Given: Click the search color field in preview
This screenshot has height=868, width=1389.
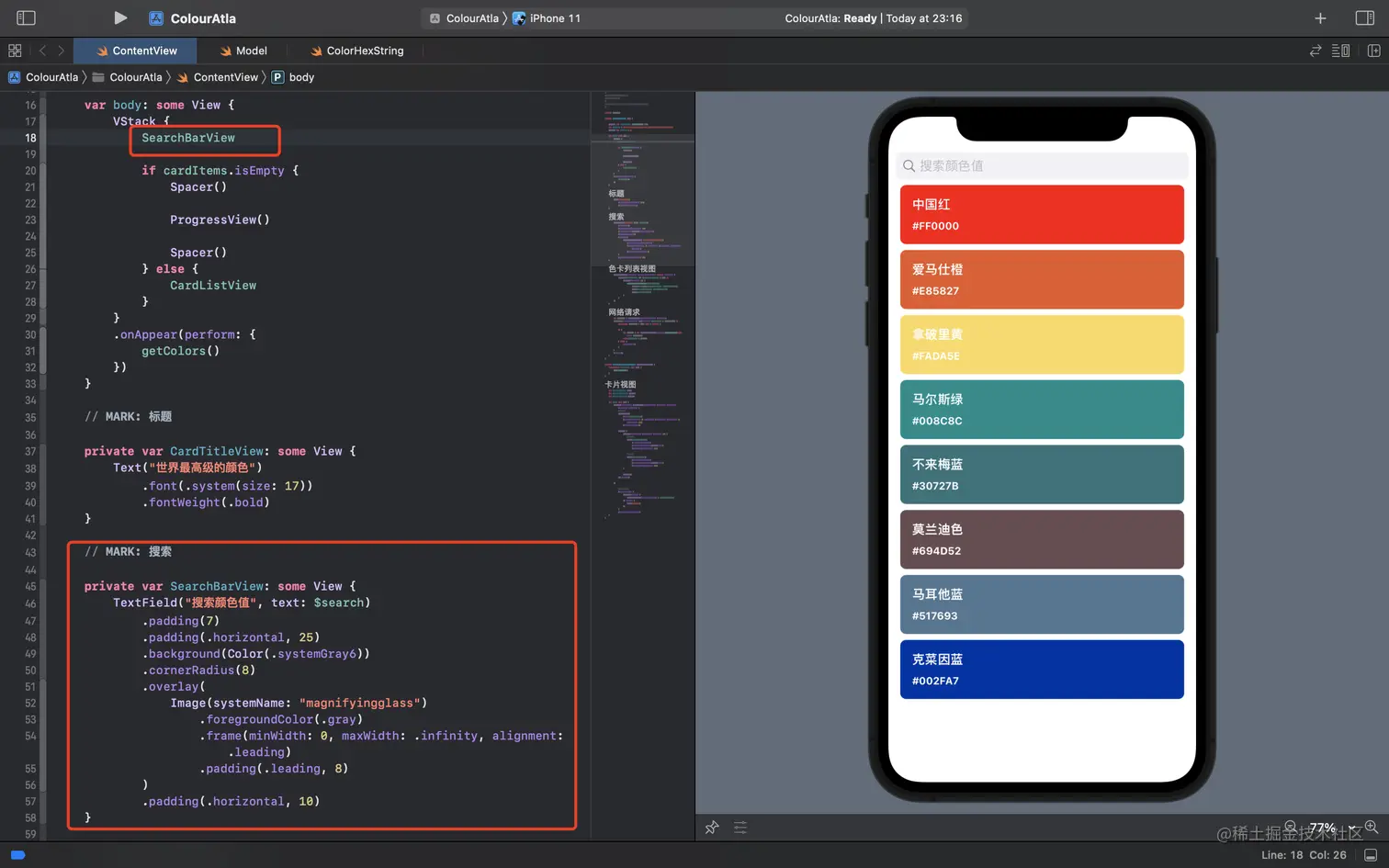Looking at the screenshot, I should click(1042, 165).
